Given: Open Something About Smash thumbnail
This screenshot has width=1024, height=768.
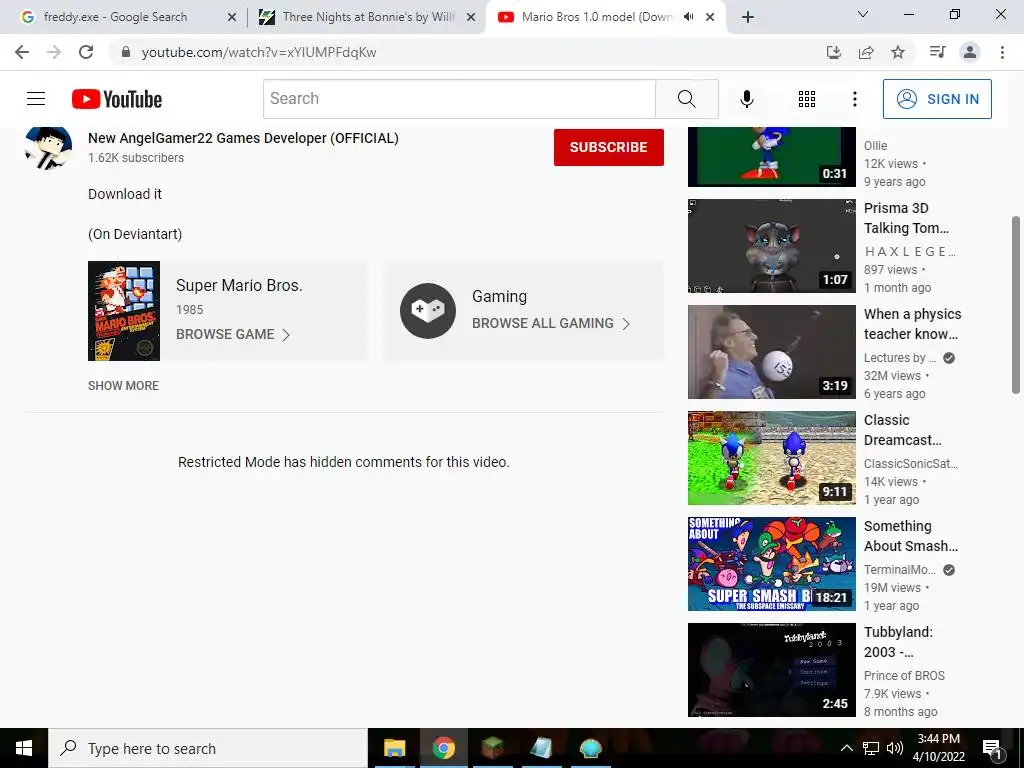Looking at the screenshot, I should pyautogui.click(x=771, y=564).
